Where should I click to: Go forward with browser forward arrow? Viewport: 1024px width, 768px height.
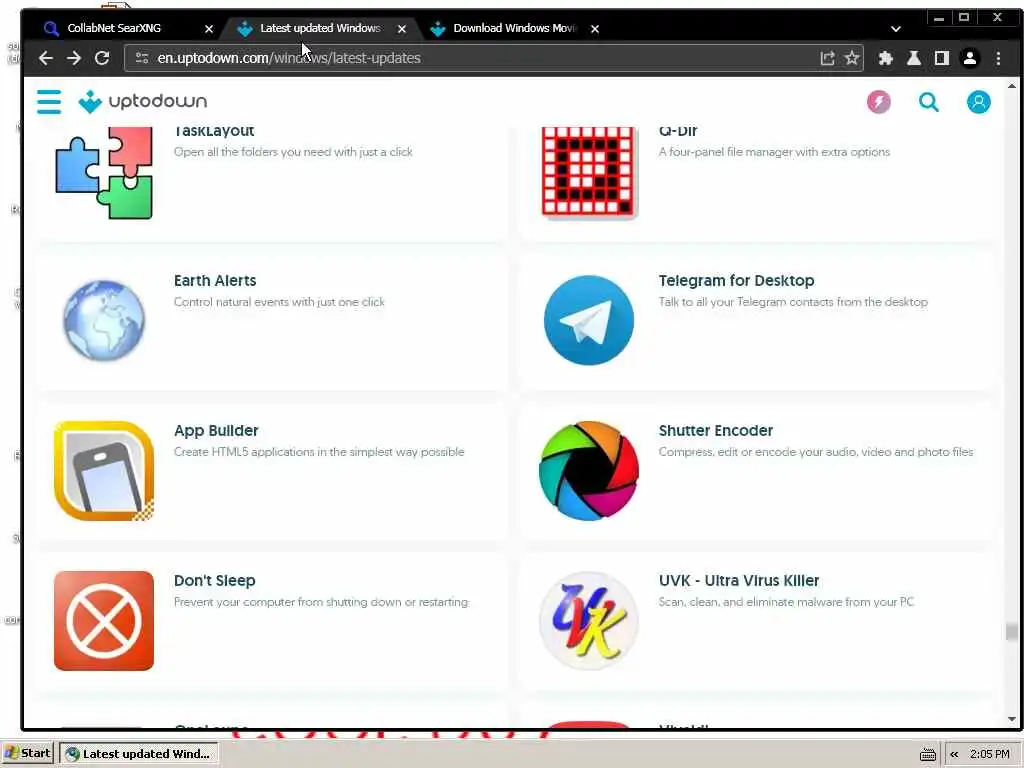point(74,58)
